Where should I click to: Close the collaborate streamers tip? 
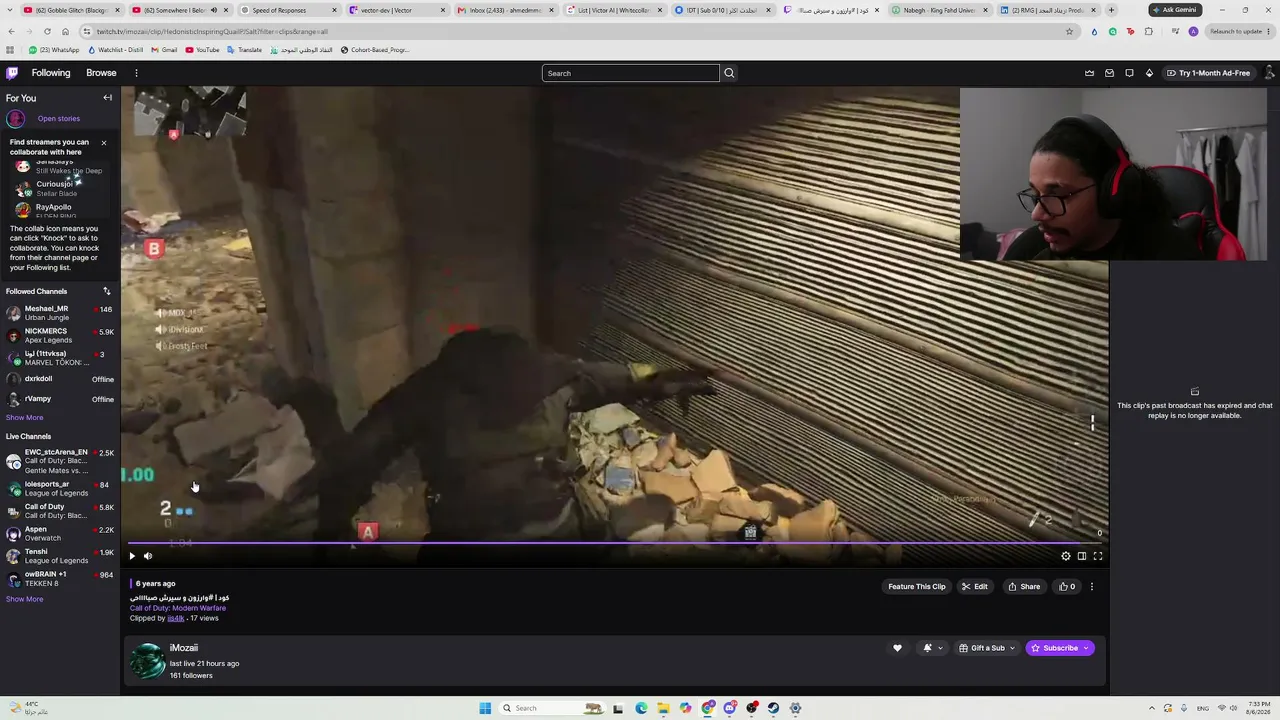[x=103, y=143]
